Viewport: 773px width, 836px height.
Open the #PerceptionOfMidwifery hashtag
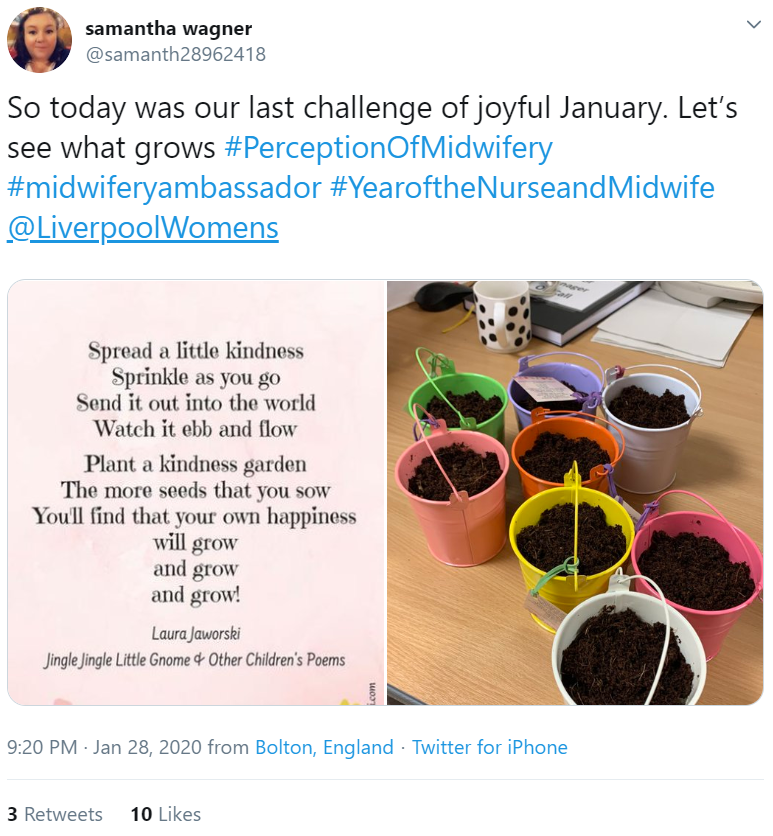click(389, 148)
